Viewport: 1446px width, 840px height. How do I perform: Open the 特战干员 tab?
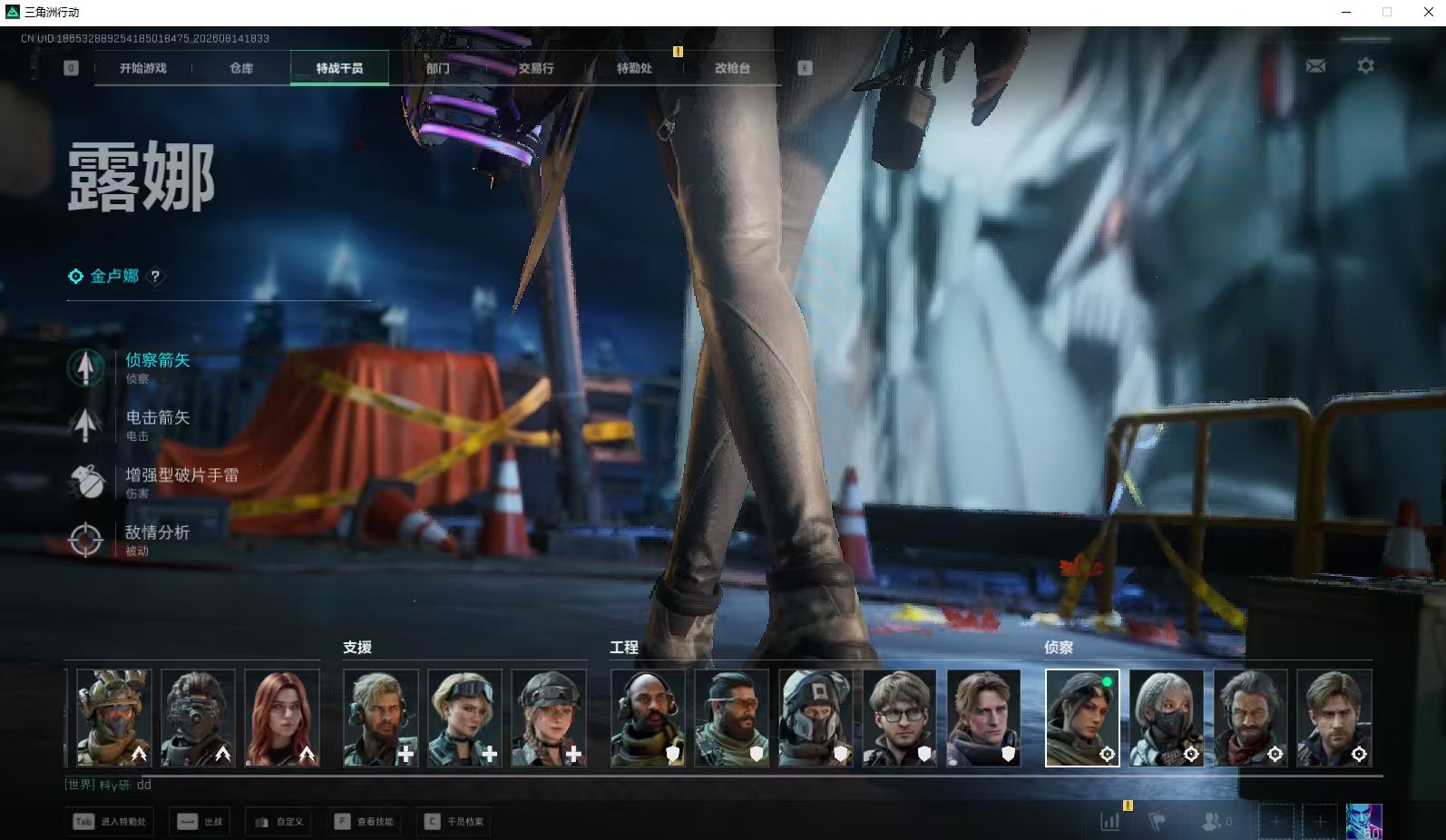[339, 68]
